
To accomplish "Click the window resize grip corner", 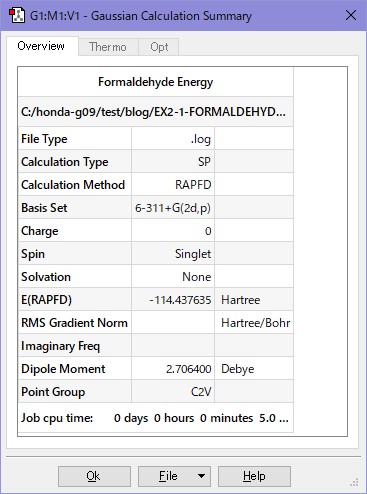I will (x=354, y=482).
